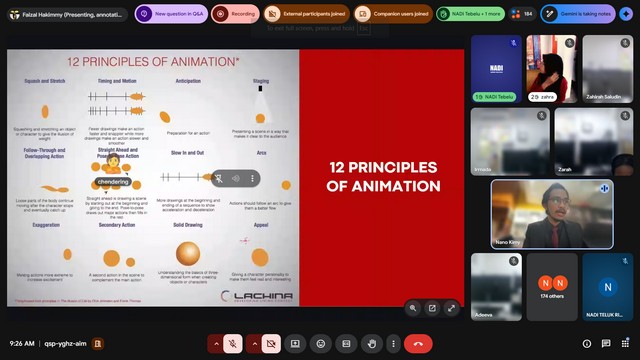This screenshot has height=360, width=640.
Task: Open the 174 others participant tile
Action: 552,287
